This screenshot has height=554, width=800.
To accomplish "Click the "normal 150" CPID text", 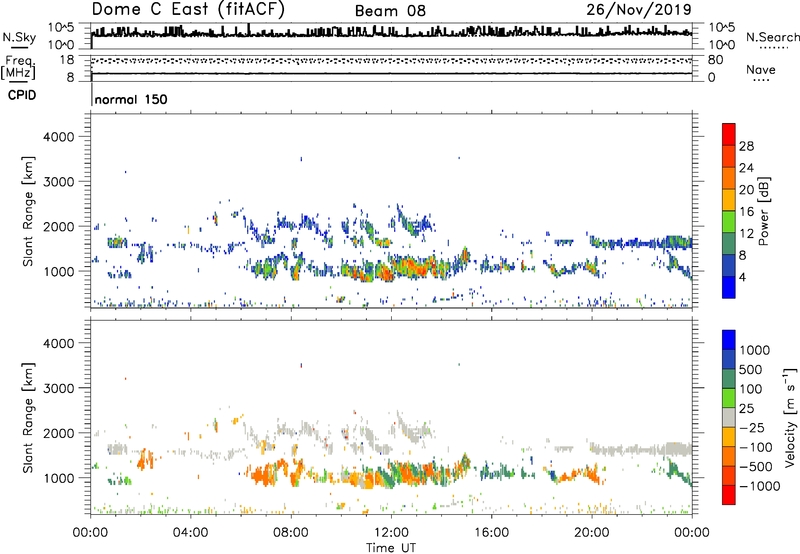I will [x=131, y=99].
